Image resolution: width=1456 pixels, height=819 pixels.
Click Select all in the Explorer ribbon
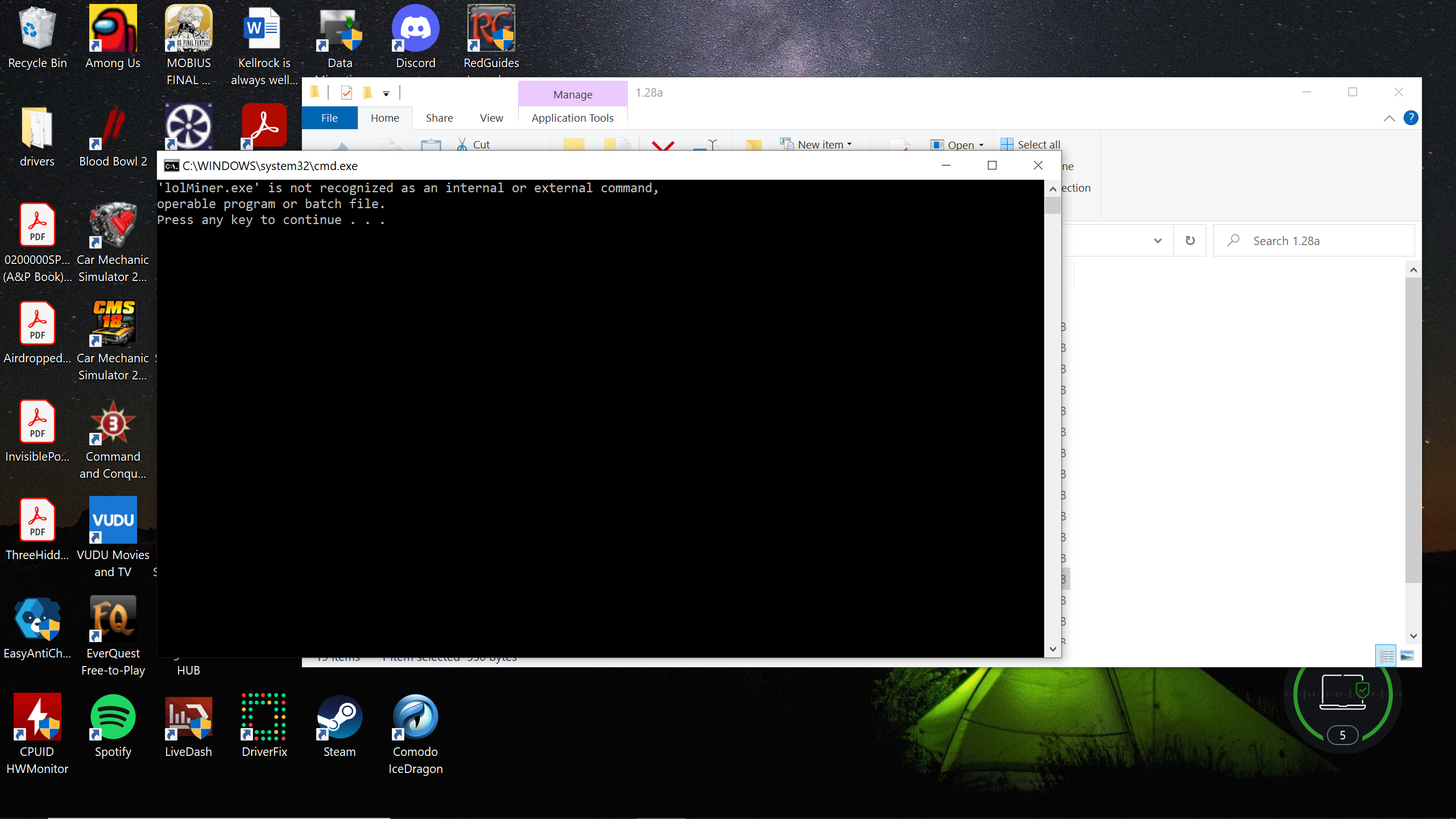(x=1030, y=144)
